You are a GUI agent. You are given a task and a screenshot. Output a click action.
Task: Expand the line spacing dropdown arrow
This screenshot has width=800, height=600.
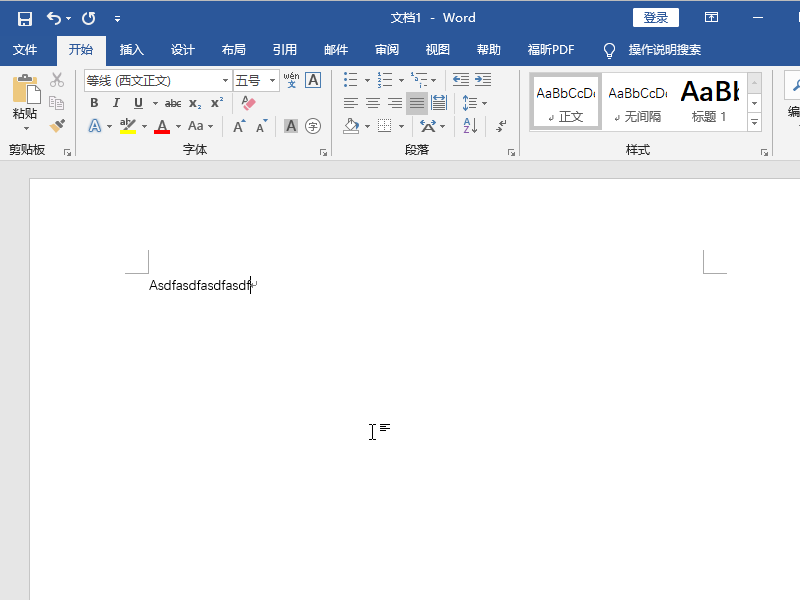coord(485,103)
